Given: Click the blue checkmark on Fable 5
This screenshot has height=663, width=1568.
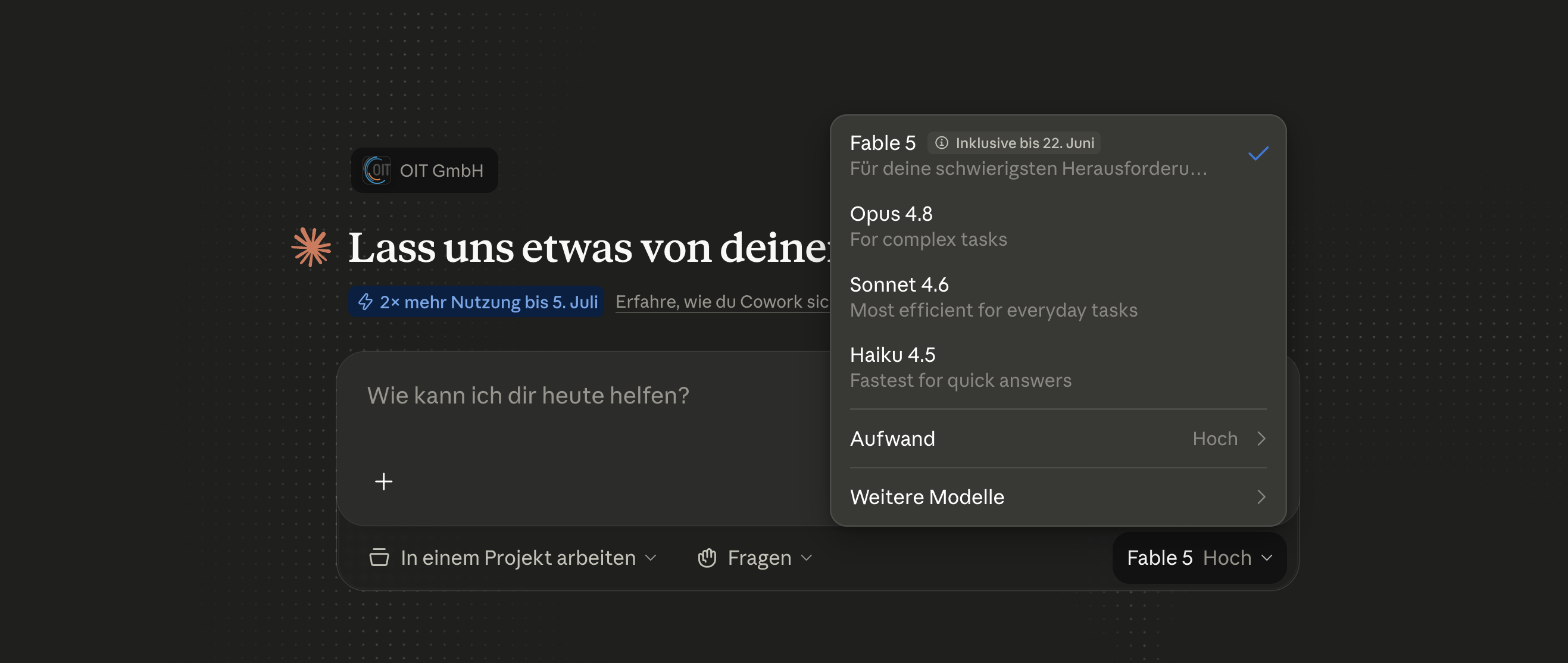Looking at the screenshot, I should [1258, 154].
